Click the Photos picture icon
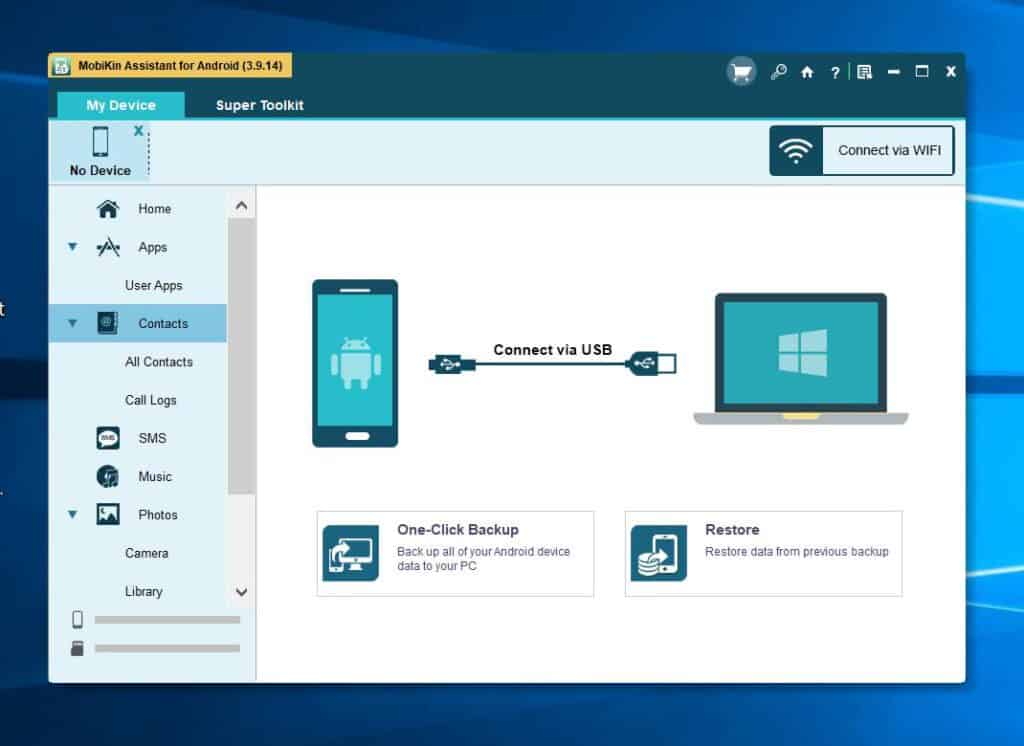 pos(108,515)
